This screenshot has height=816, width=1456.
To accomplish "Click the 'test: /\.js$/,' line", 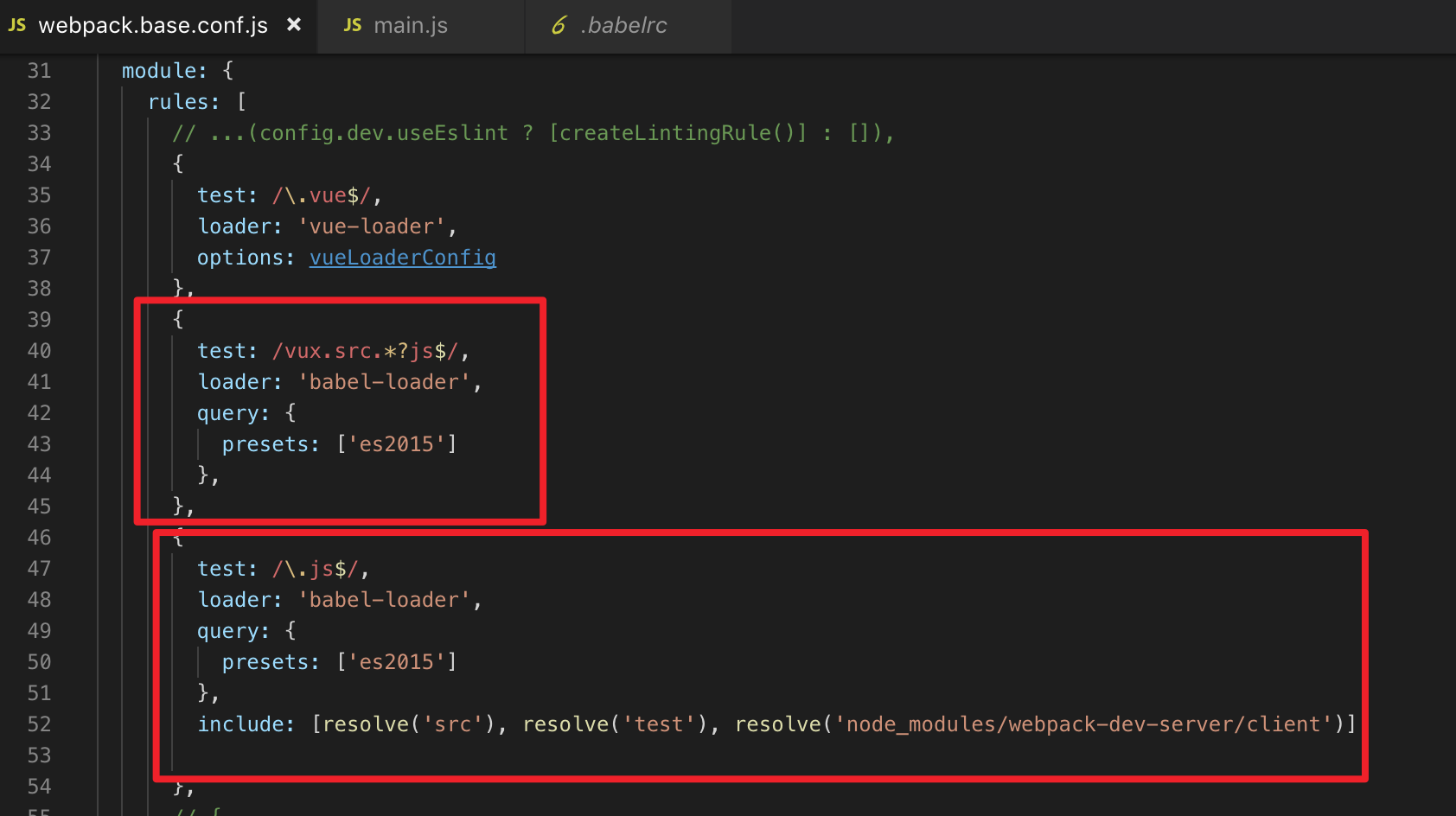I will (x=284, y=569).
